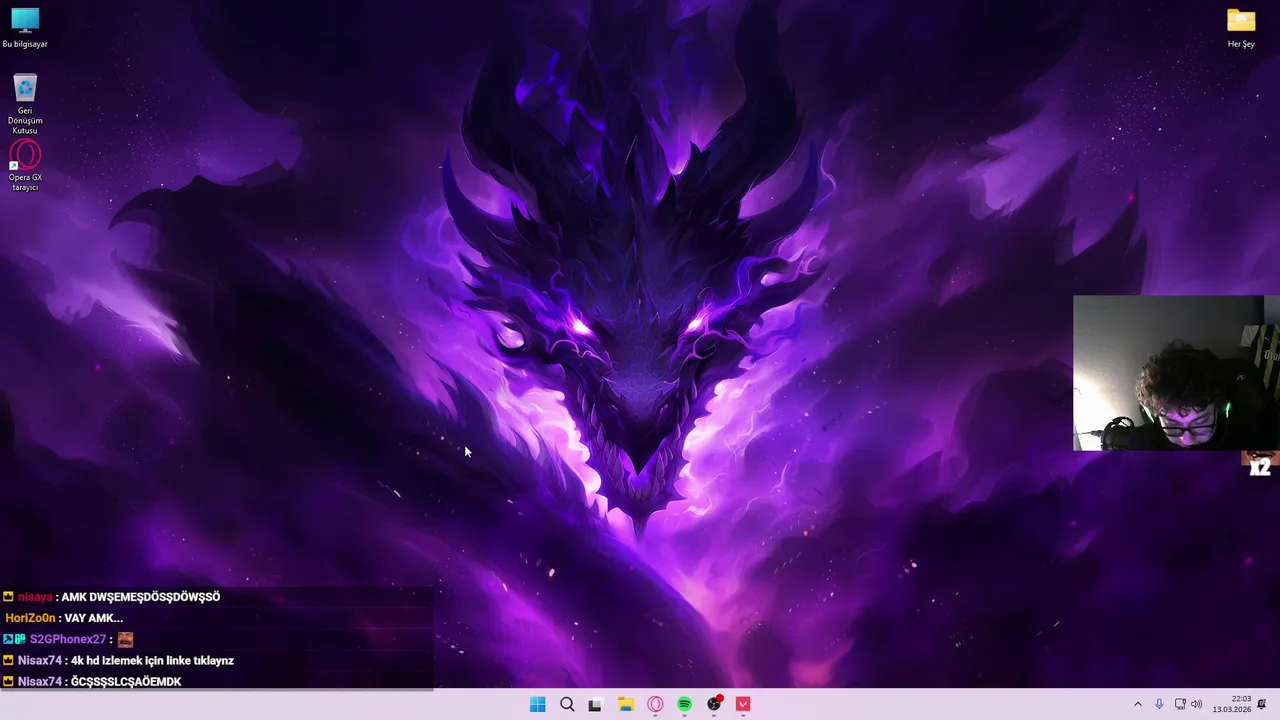This screenshot has width=1280, height=720.
Task: Click the username nisaya in chat
Action: 35,597
